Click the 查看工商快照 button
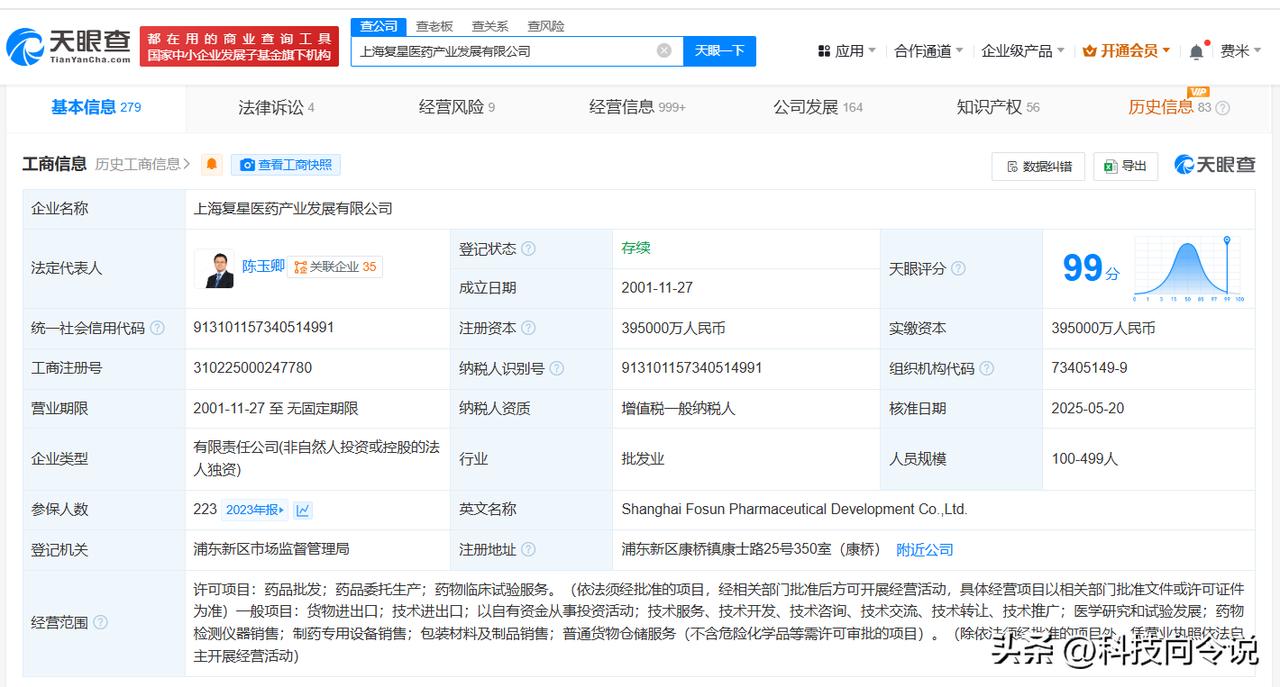The height and width of the screenshot is (687, 1280). pyautogui.click(x=285, y=165)
